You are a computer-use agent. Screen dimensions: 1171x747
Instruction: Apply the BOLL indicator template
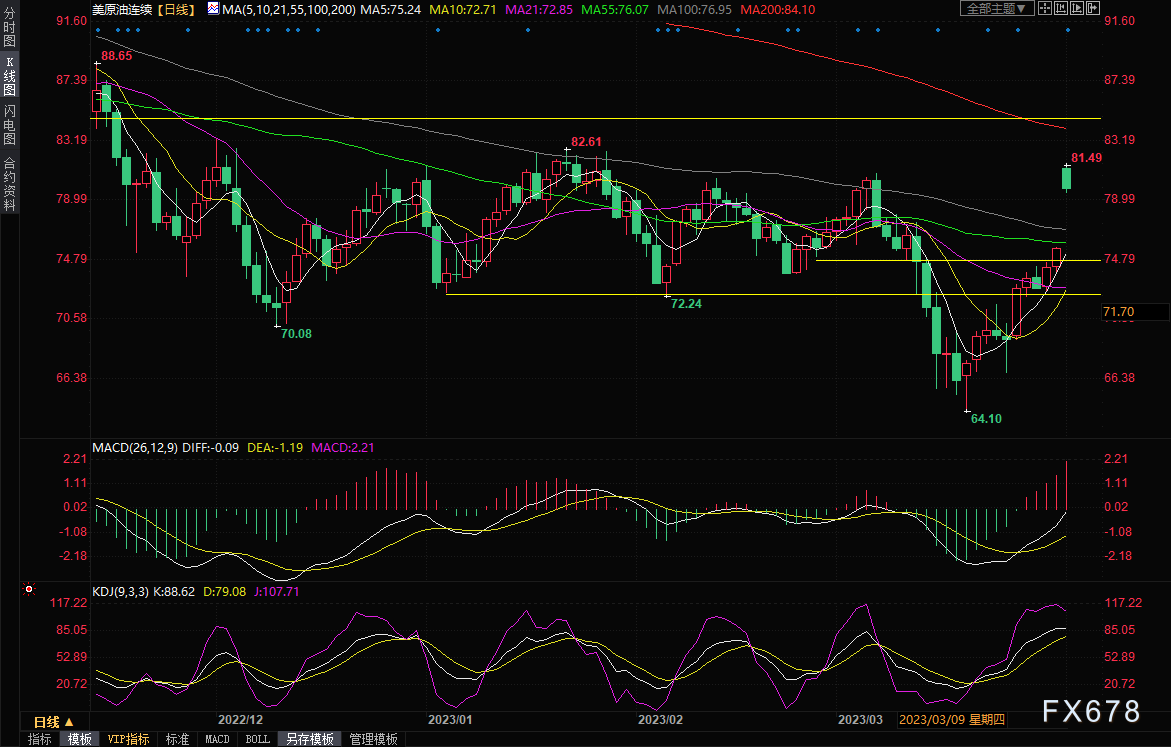tap(257, 739)
